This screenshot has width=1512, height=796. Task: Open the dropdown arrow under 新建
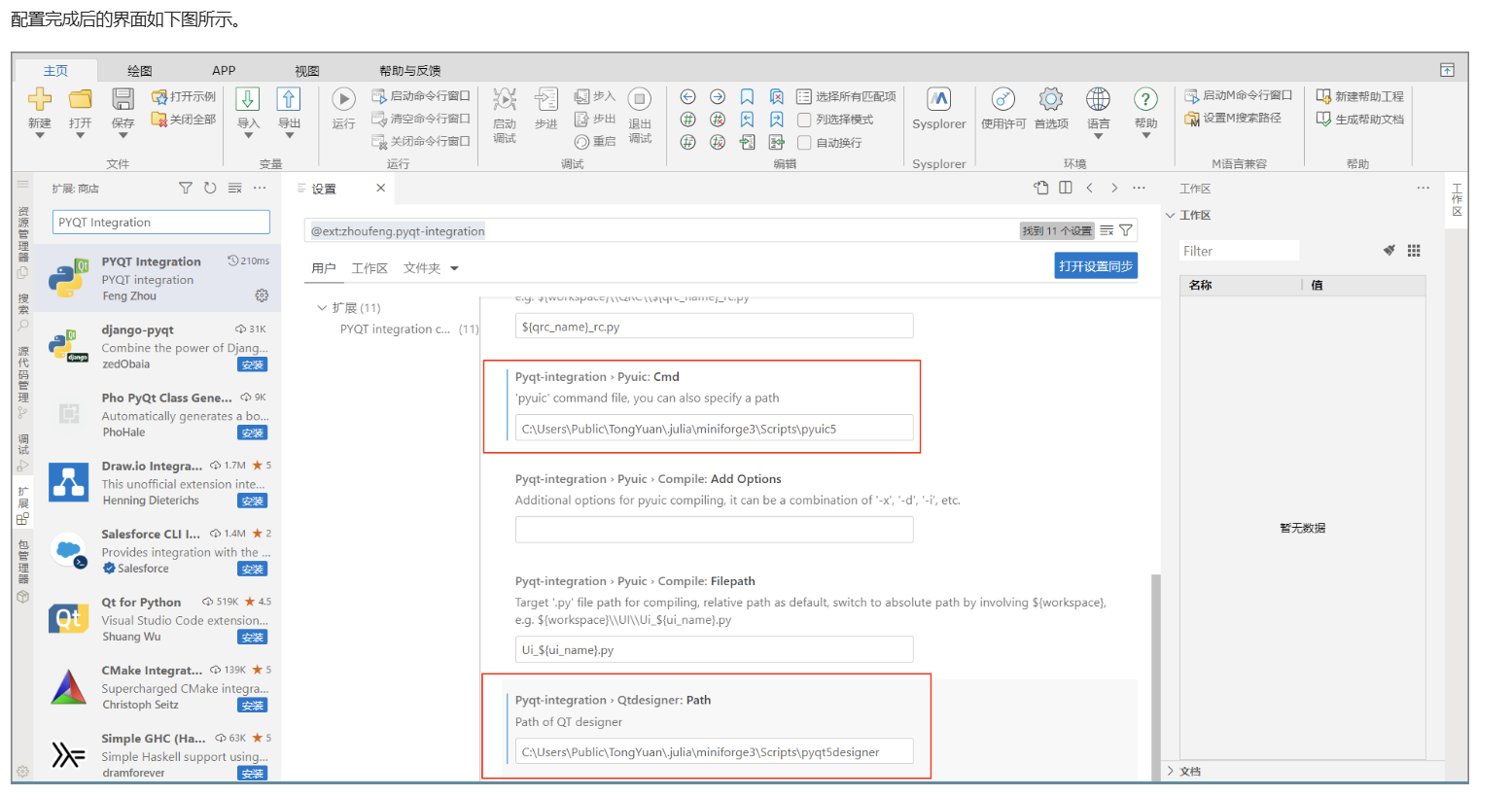(x=40, y=136)
